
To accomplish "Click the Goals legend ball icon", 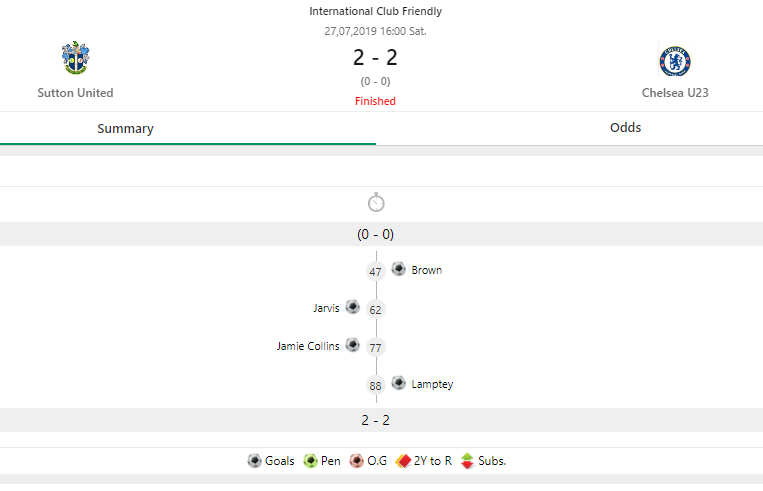I will point(254,461).
